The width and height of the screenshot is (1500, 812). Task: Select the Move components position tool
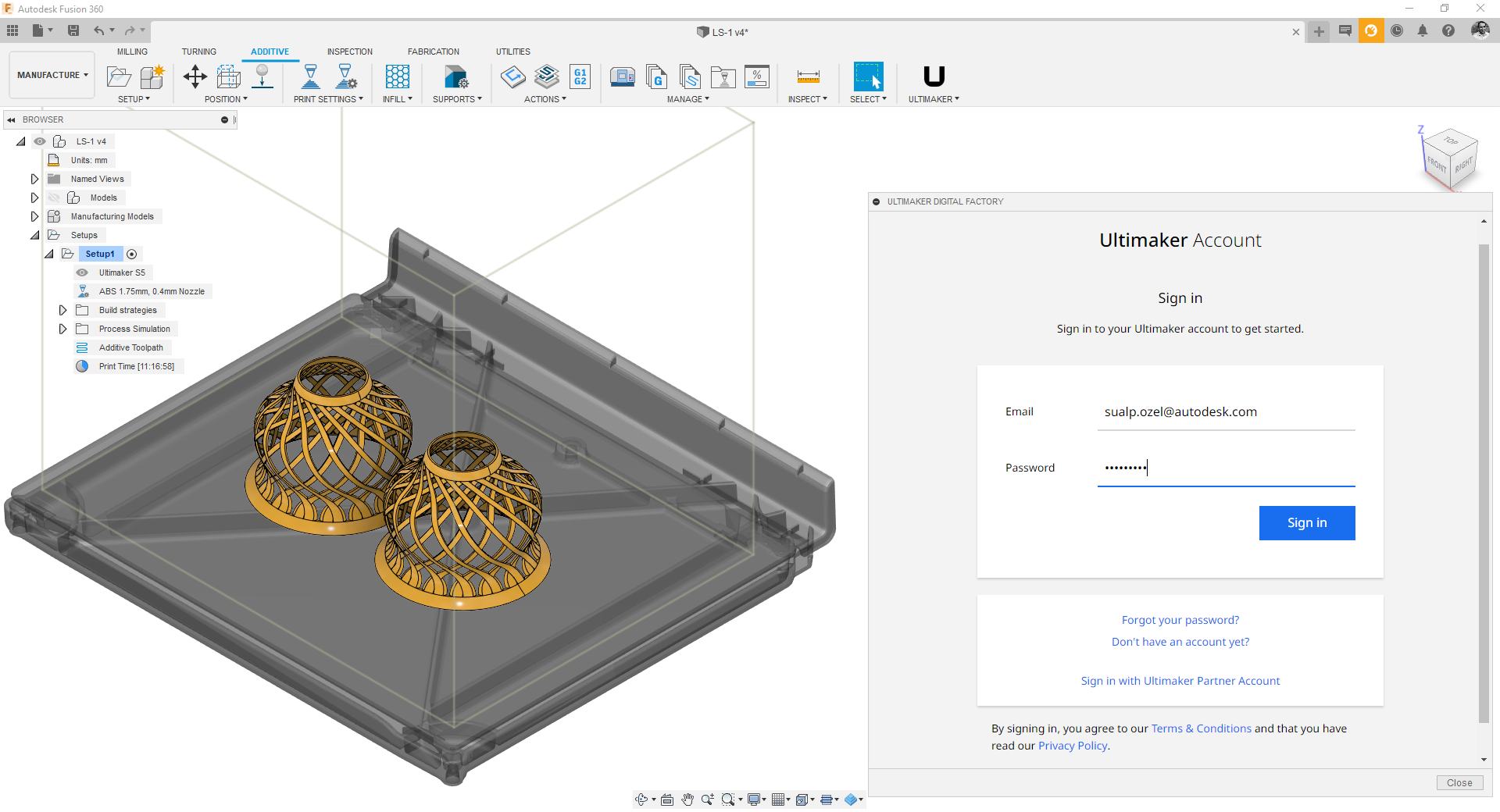[195, 77]
